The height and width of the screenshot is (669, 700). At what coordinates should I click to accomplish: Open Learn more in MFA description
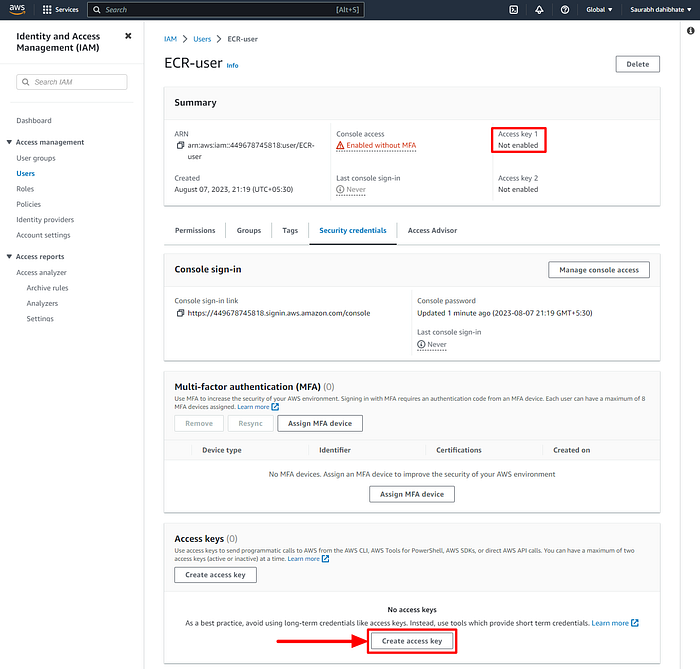pos(253,407)
